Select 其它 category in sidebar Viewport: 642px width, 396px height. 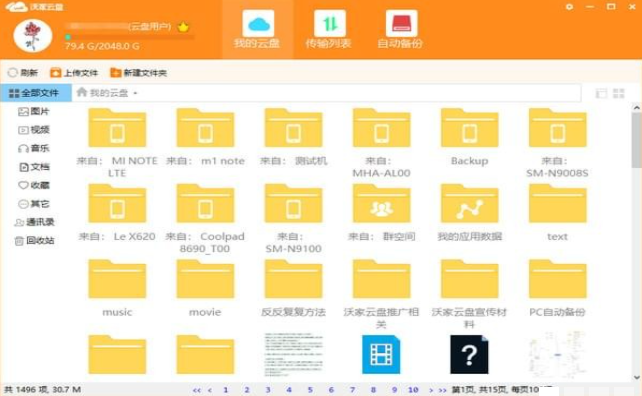(34, 204)
